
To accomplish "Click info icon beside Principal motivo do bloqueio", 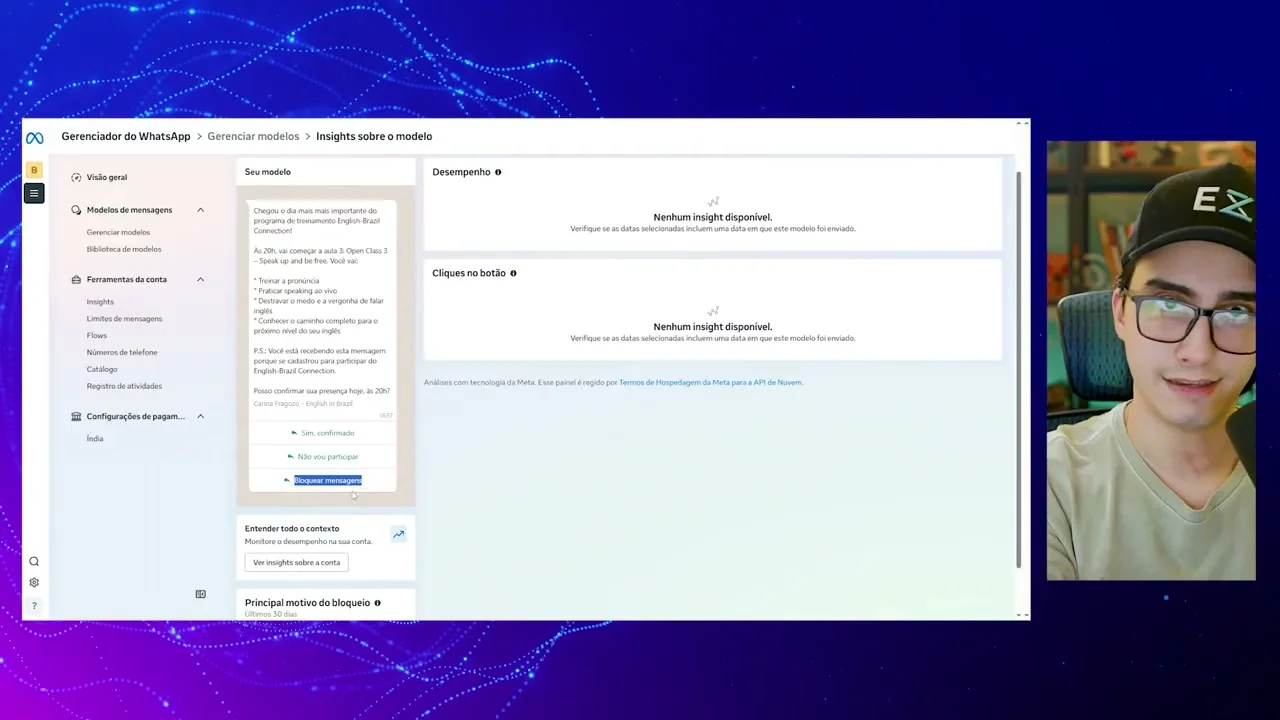I will coord(377,603).
